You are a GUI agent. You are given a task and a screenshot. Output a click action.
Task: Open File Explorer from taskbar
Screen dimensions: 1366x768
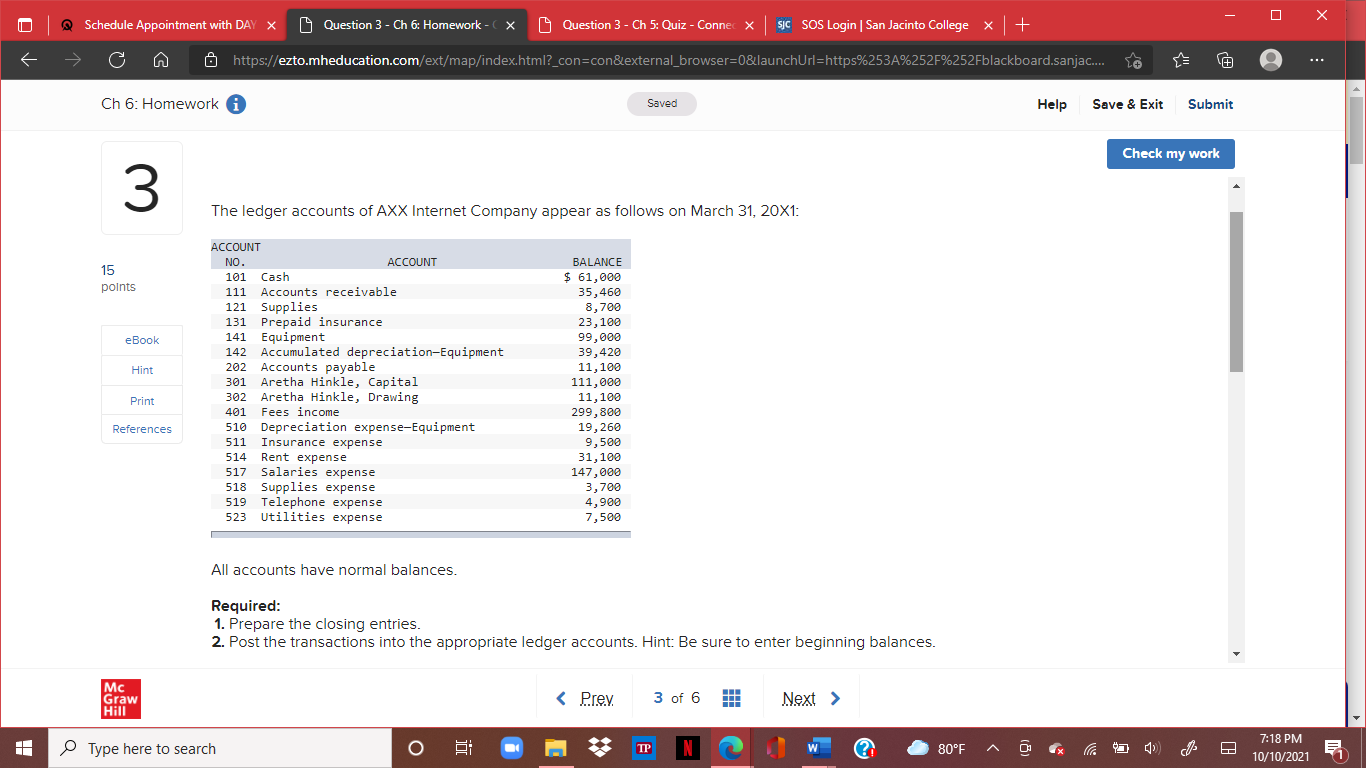tap(555, 748)
